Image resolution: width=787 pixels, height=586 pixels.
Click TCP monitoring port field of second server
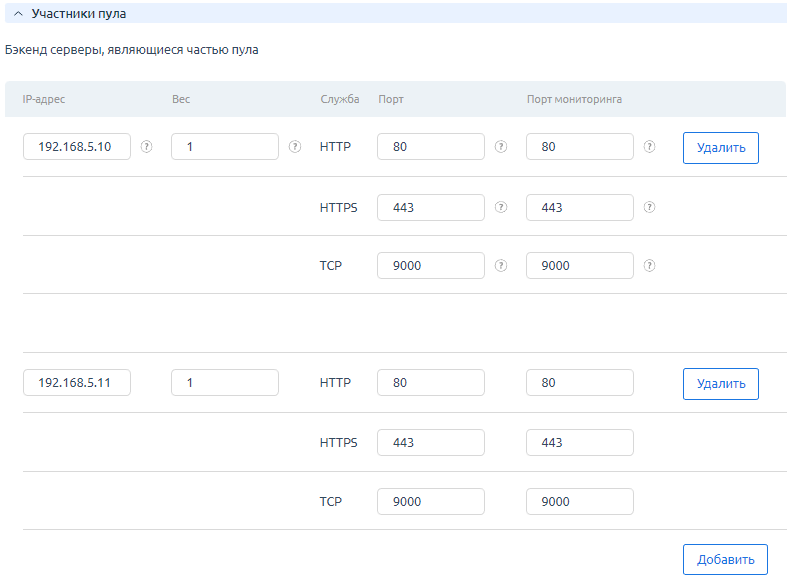[579, 501]
